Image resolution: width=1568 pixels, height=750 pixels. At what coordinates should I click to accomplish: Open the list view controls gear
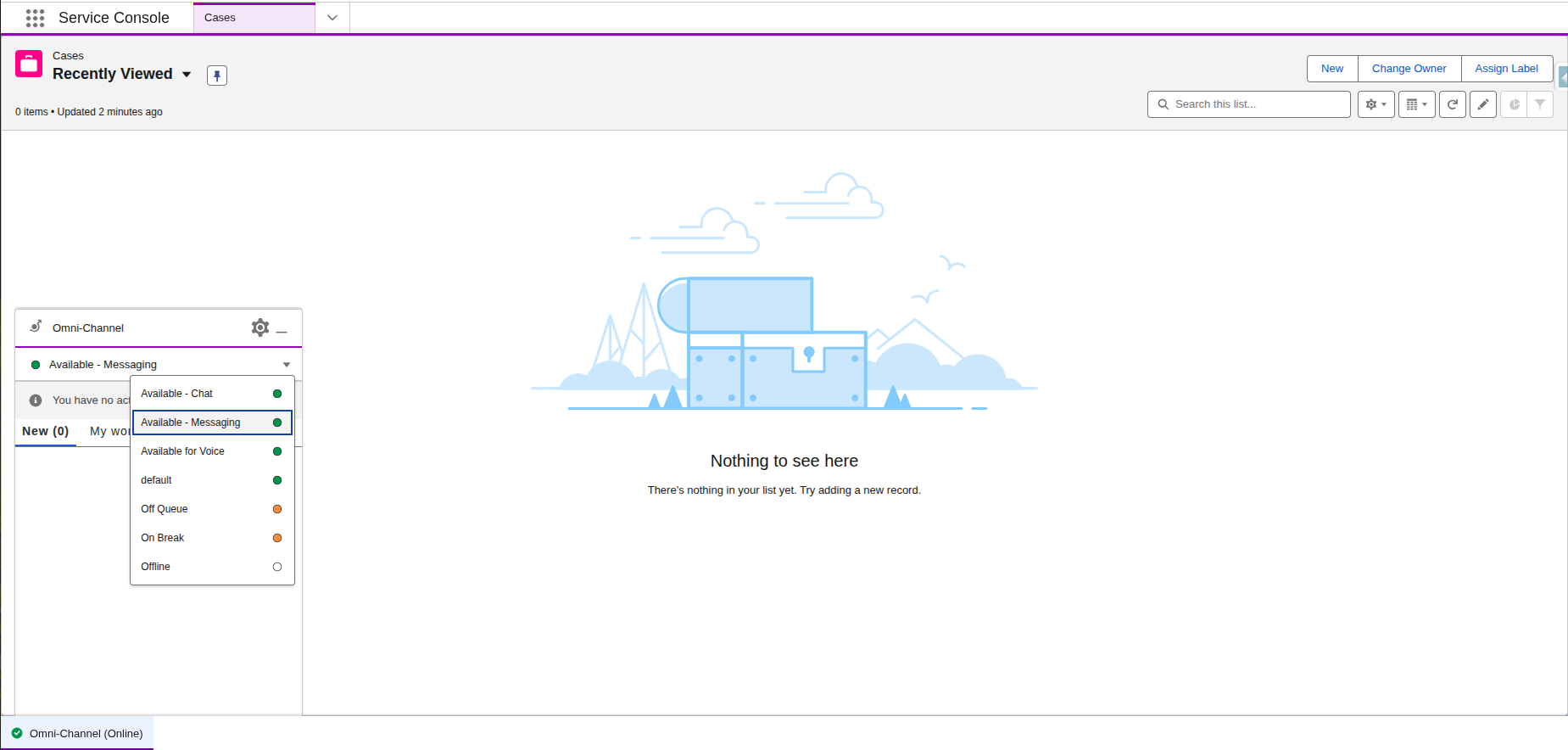pos(1375,104)
